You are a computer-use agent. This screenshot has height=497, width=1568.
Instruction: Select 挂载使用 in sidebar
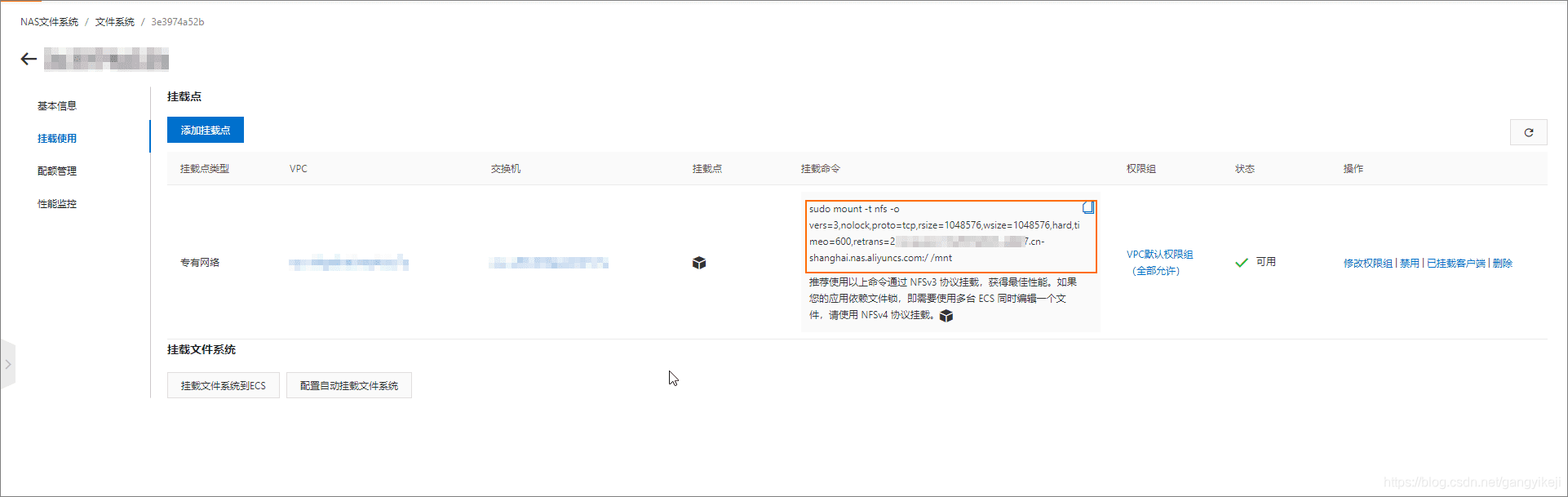point(57,139)
